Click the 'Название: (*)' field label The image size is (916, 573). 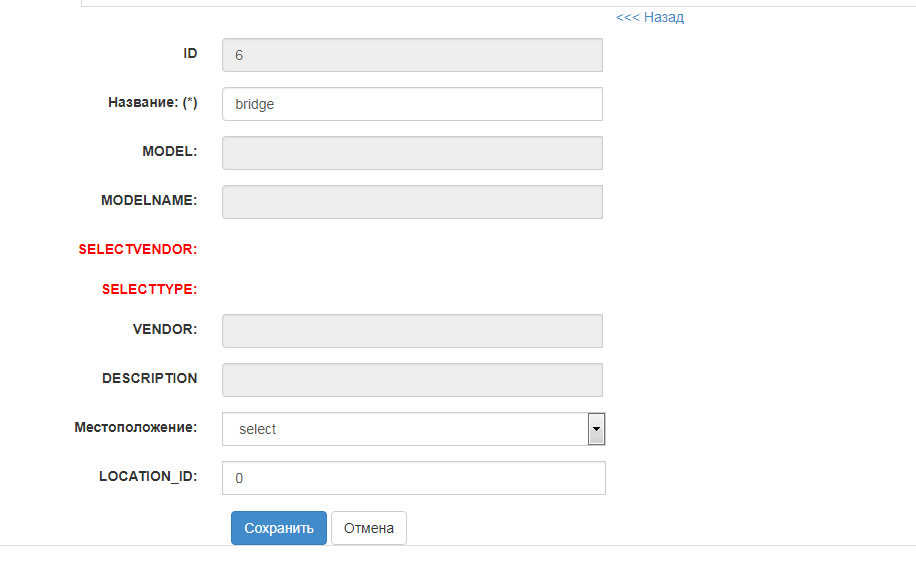152,102
